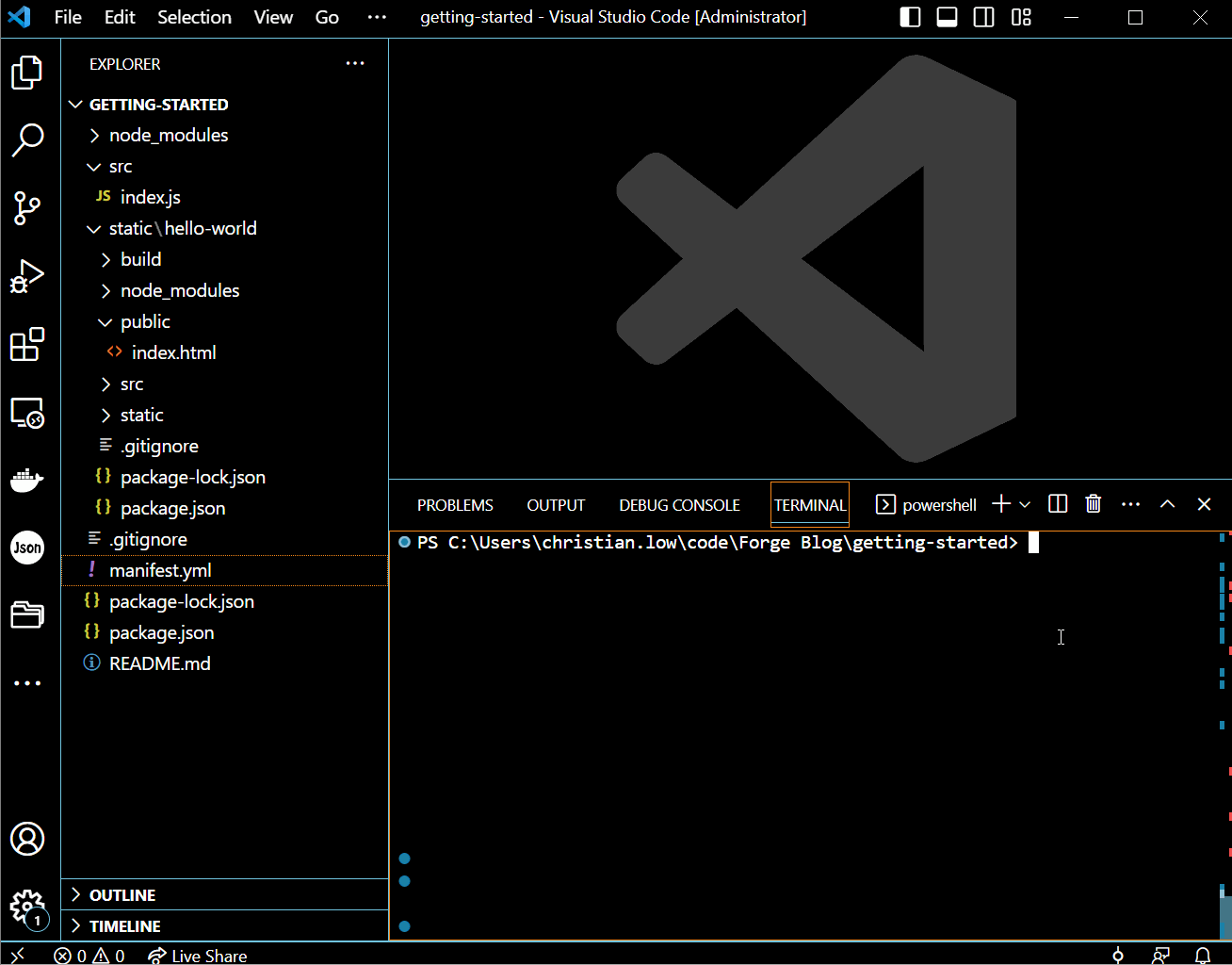Open the View menu
This screenshot has width=1232, height=965.
click(x=273, y=17)
